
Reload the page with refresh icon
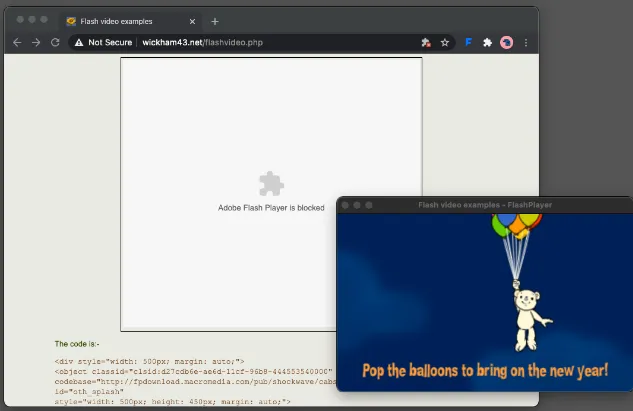(x=55, y=42)
